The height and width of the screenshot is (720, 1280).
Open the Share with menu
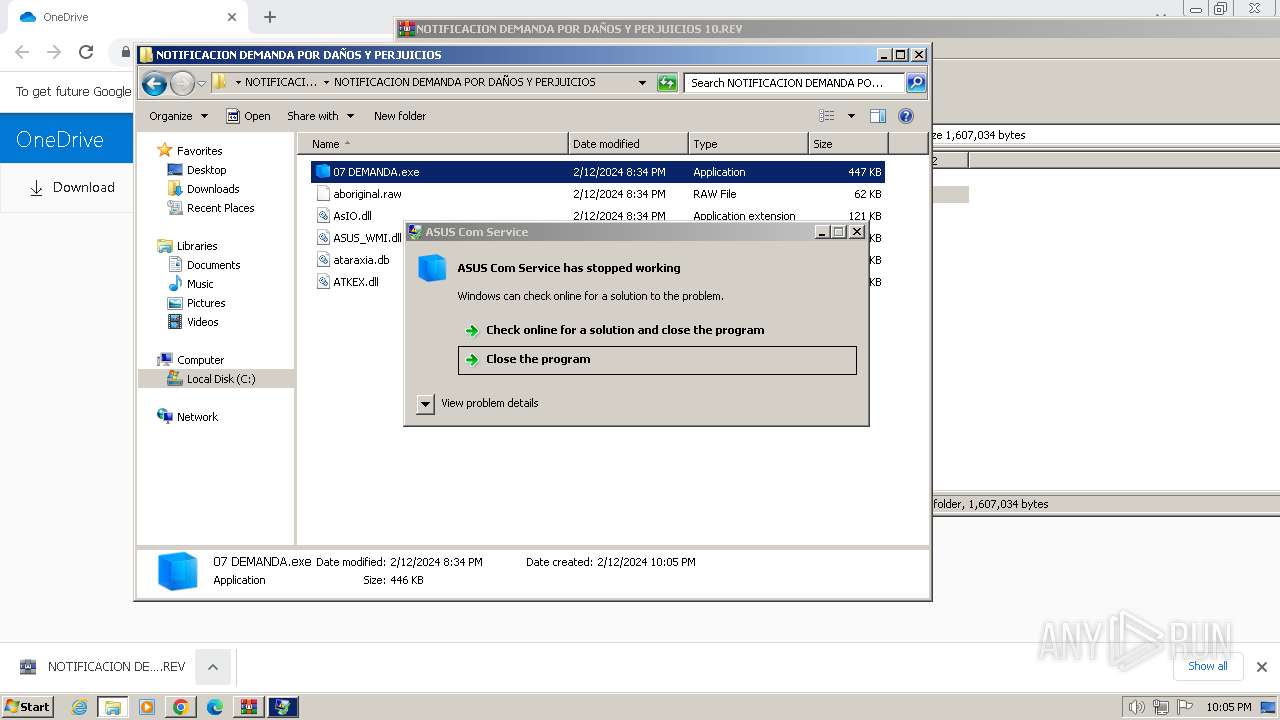(320, 116)
